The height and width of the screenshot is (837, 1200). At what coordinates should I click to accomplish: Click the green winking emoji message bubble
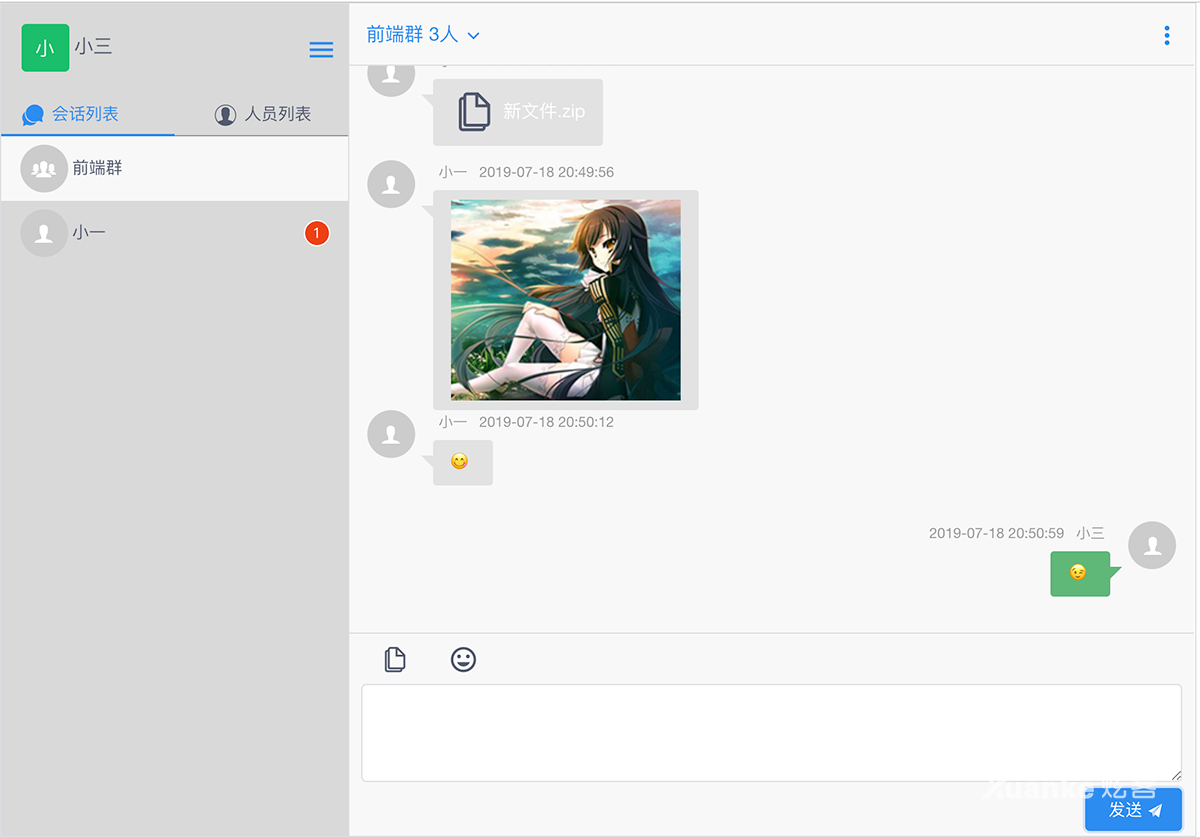1079,573
